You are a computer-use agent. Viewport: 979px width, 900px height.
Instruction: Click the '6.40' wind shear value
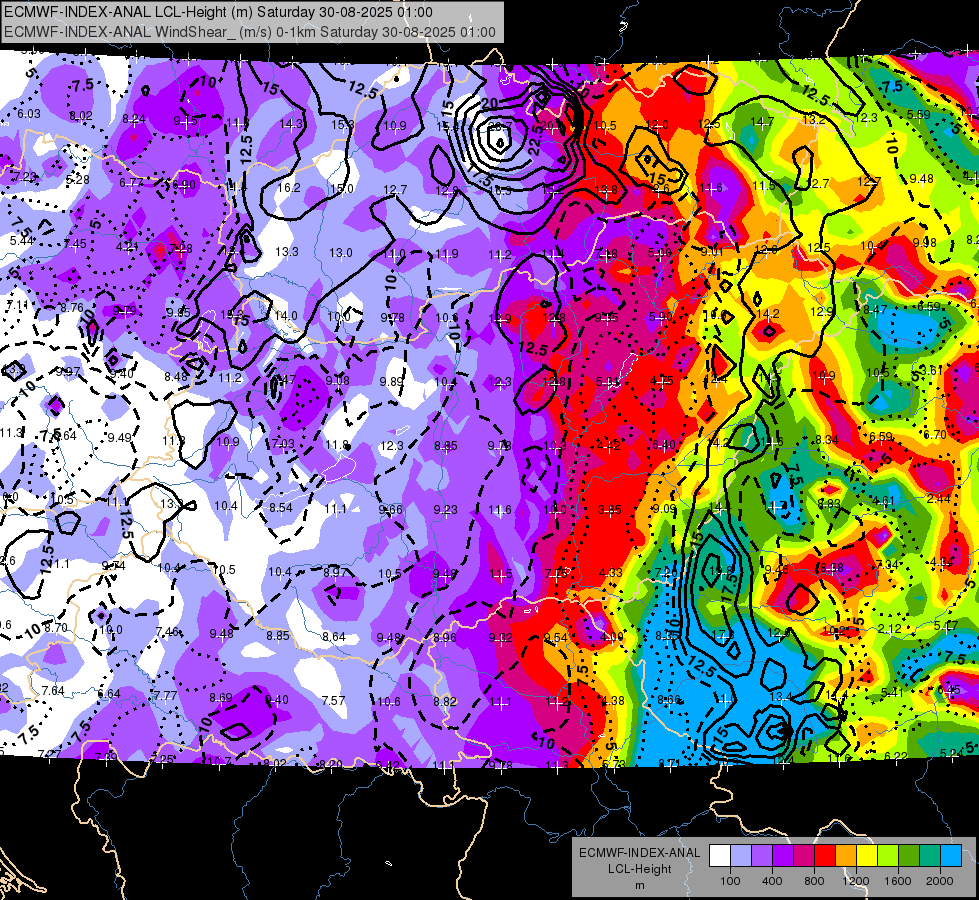(x=663, y=445)
